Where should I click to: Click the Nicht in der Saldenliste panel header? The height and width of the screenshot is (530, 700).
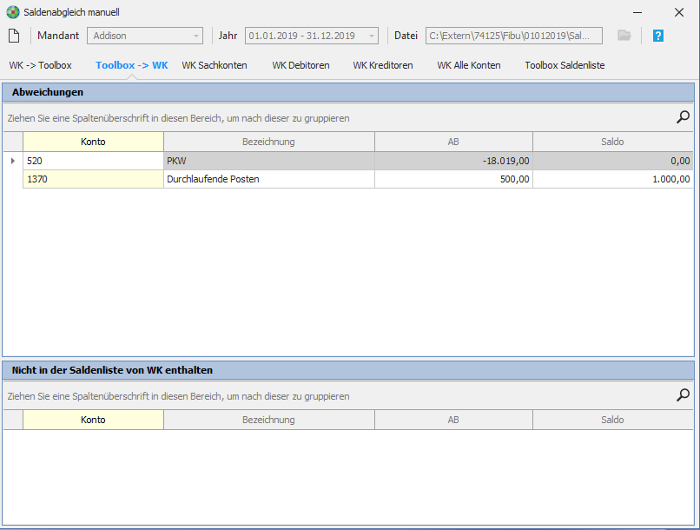pos(348,371)
